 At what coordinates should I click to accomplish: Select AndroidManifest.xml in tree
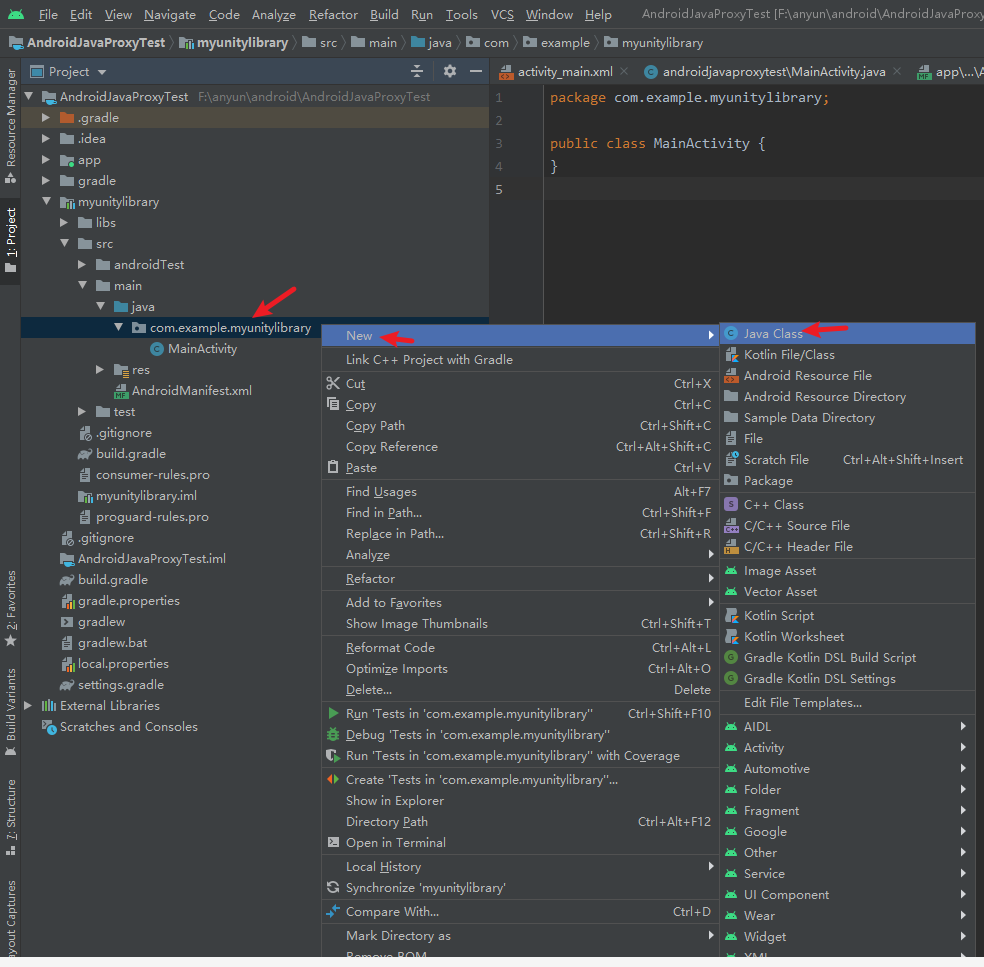191,390
